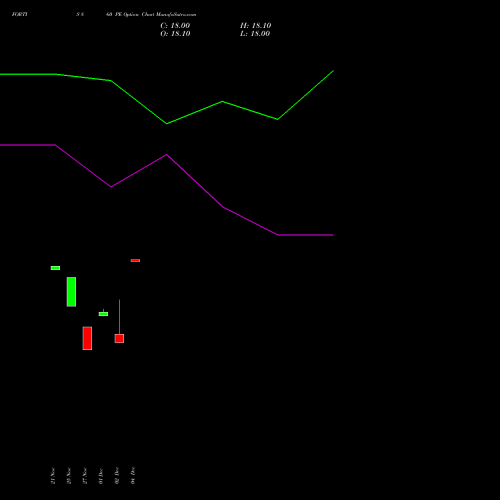Click the tall green candle for 25 Nov

click(71, 292)
